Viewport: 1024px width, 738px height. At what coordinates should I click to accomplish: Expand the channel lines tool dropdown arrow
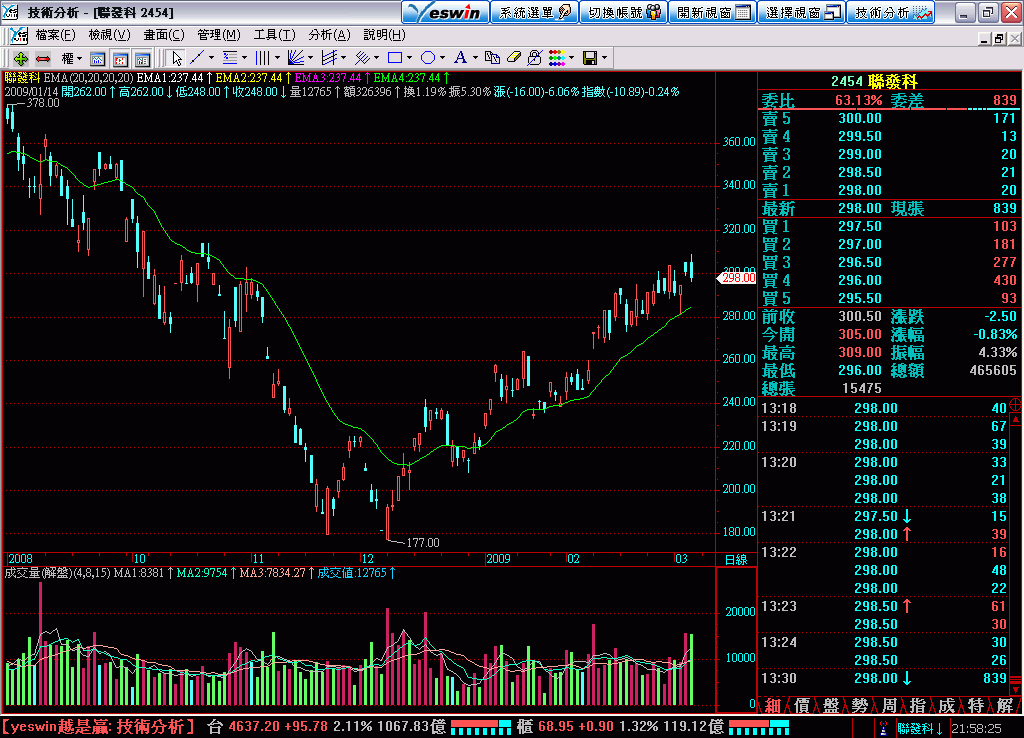[x=344, y=58]
